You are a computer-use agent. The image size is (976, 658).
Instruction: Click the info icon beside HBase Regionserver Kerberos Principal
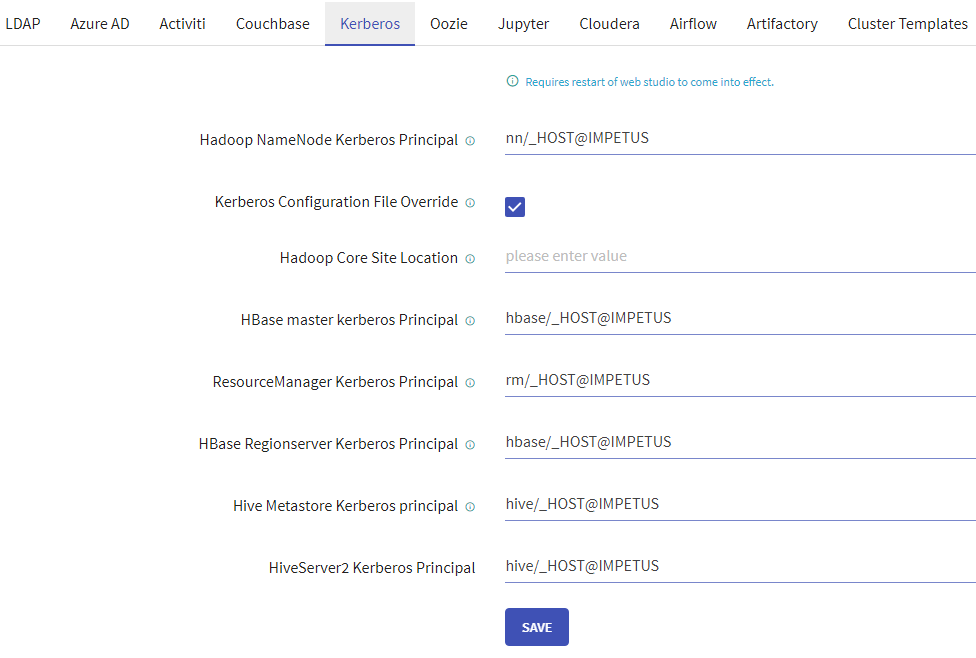tap(470, 444)
